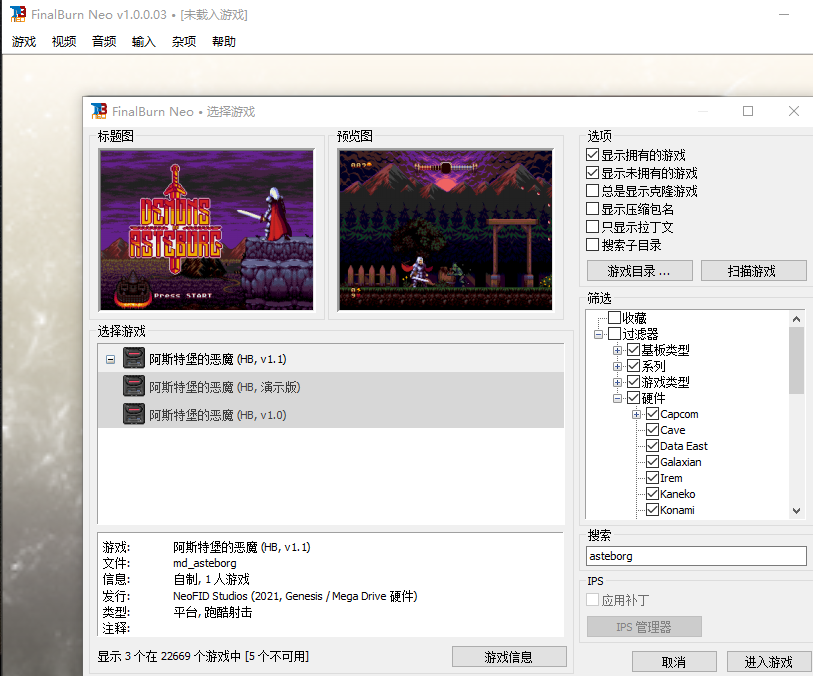The image size is (813, 676).
Task: Click the 取消 button
Action: (x=674, y=662)
